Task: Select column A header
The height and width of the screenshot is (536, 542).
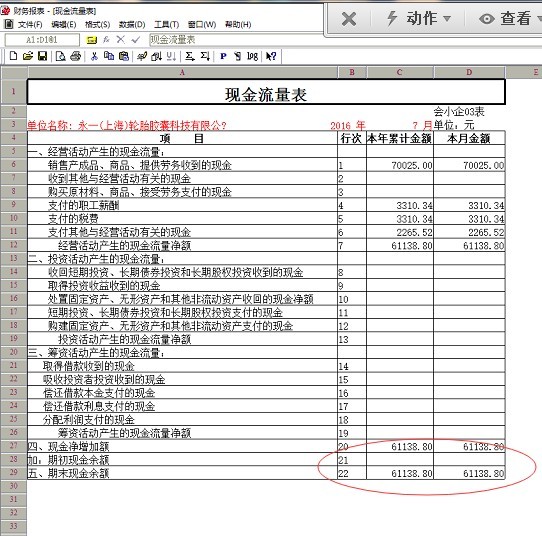Action: (182, 72)
